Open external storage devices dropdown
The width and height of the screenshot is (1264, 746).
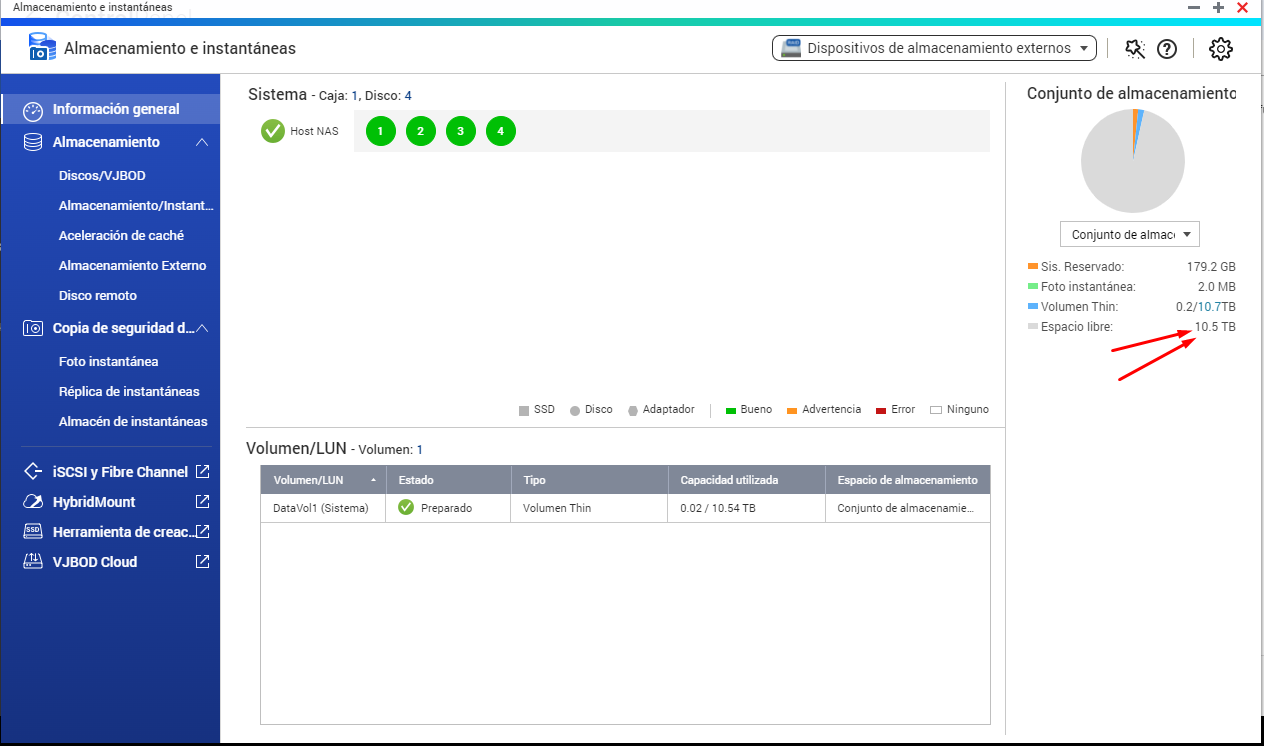(x=934, y=48)
